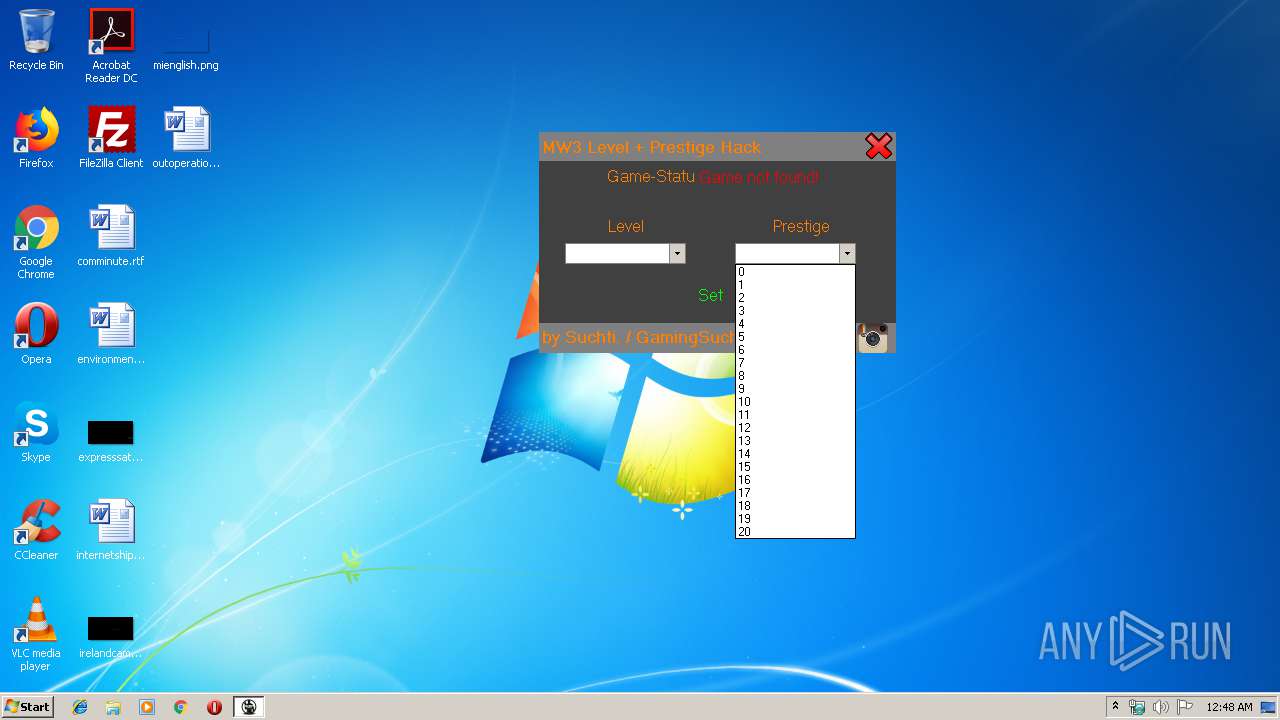Click the 'Game not found!' status message
The height and width of the screenshot is (720, 1280).
pyautogui.click(x=759, y=177)
